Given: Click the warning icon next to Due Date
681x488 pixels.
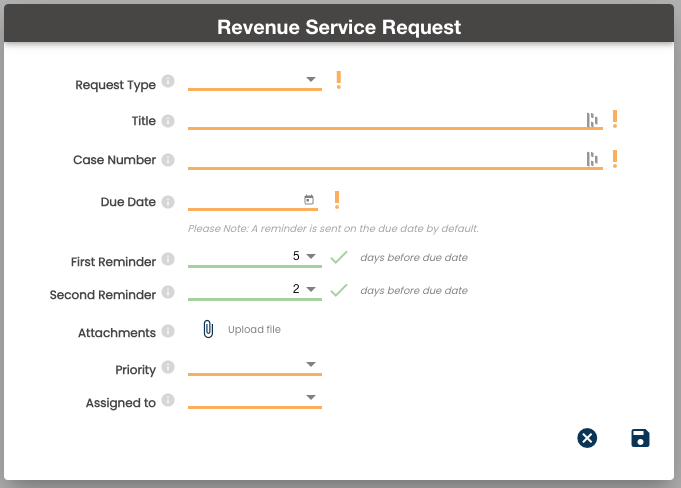Looking at the screenshot, I should click(x=337, y=200).
